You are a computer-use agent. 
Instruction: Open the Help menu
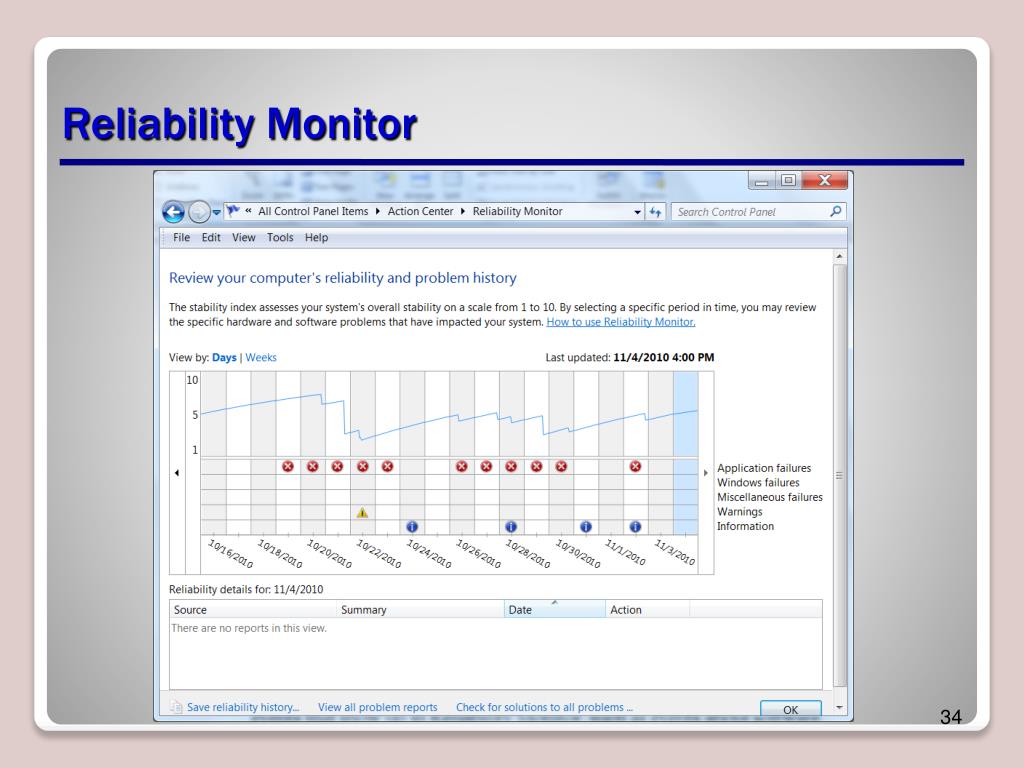tap(316, 238)
